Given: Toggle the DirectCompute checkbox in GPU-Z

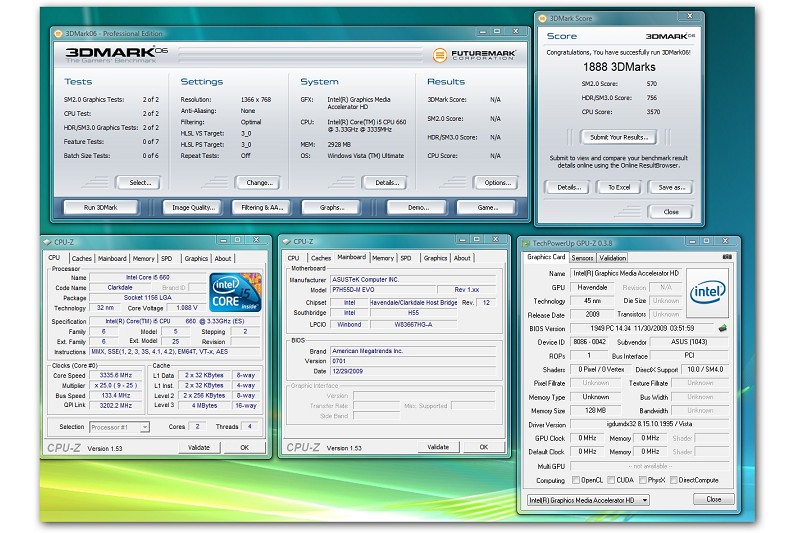Looking at the screenshot, I should pos(673,480).
